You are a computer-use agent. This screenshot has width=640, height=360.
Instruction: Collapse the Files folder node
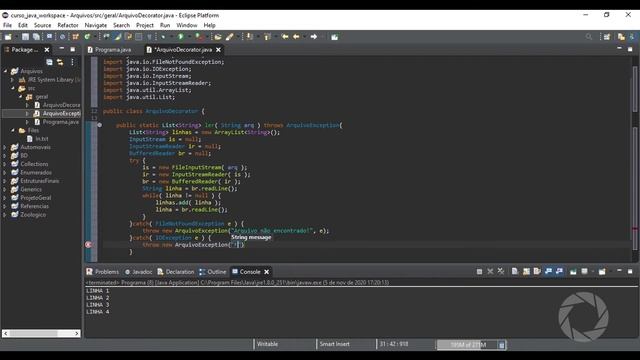[13, 130]
